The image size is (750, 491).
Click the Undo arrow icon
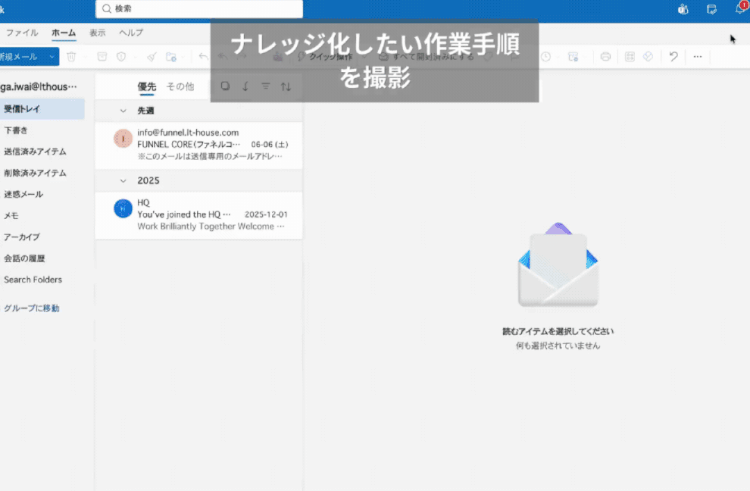click(x=673, y=57)
